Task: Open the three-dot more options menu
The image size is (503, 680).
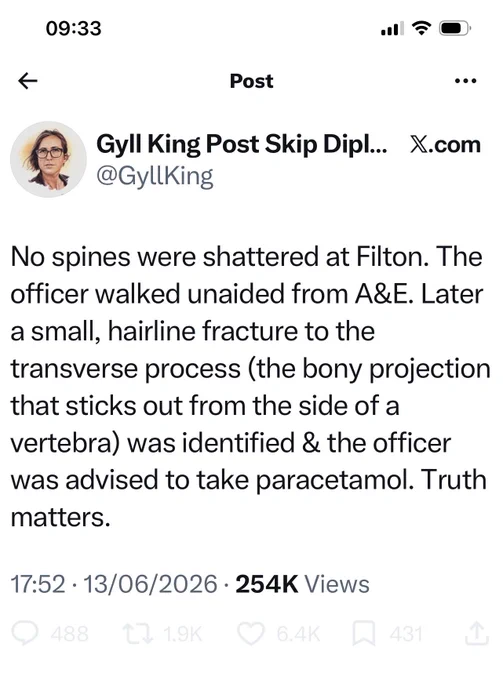Action: (466, 81)
